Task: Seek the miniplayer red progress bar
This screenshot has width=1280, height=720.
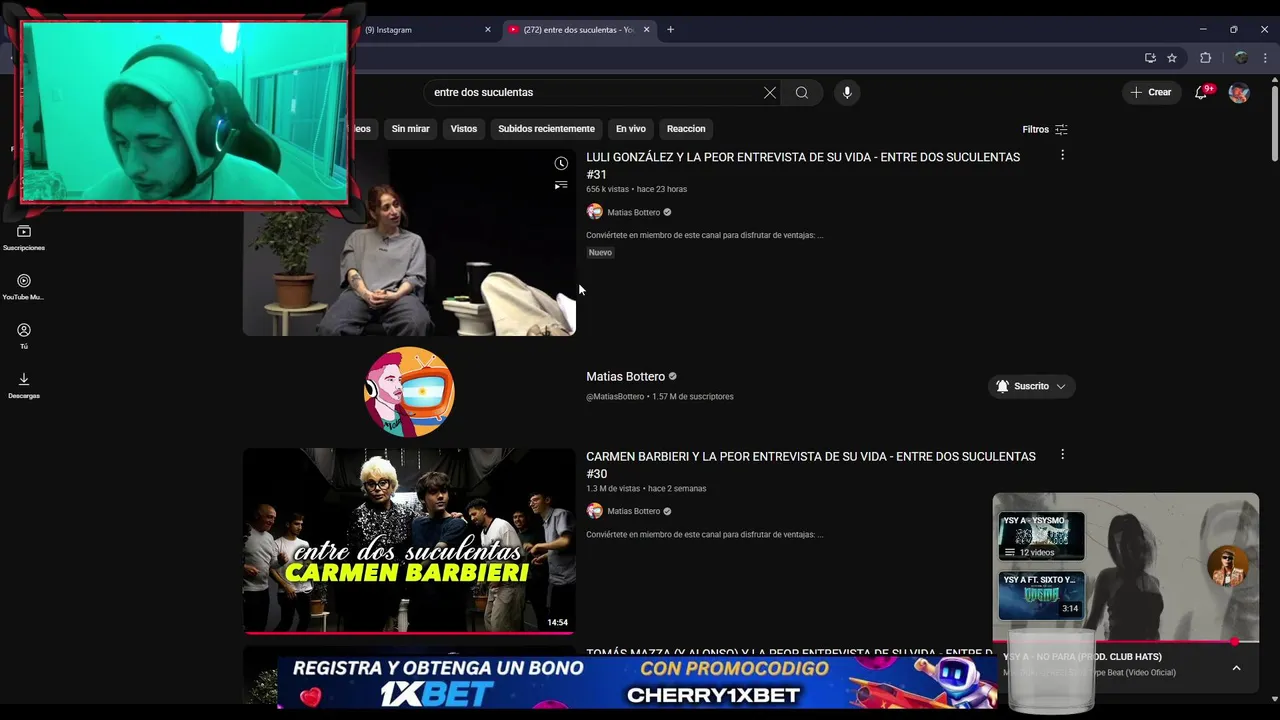Action: 1125,641
